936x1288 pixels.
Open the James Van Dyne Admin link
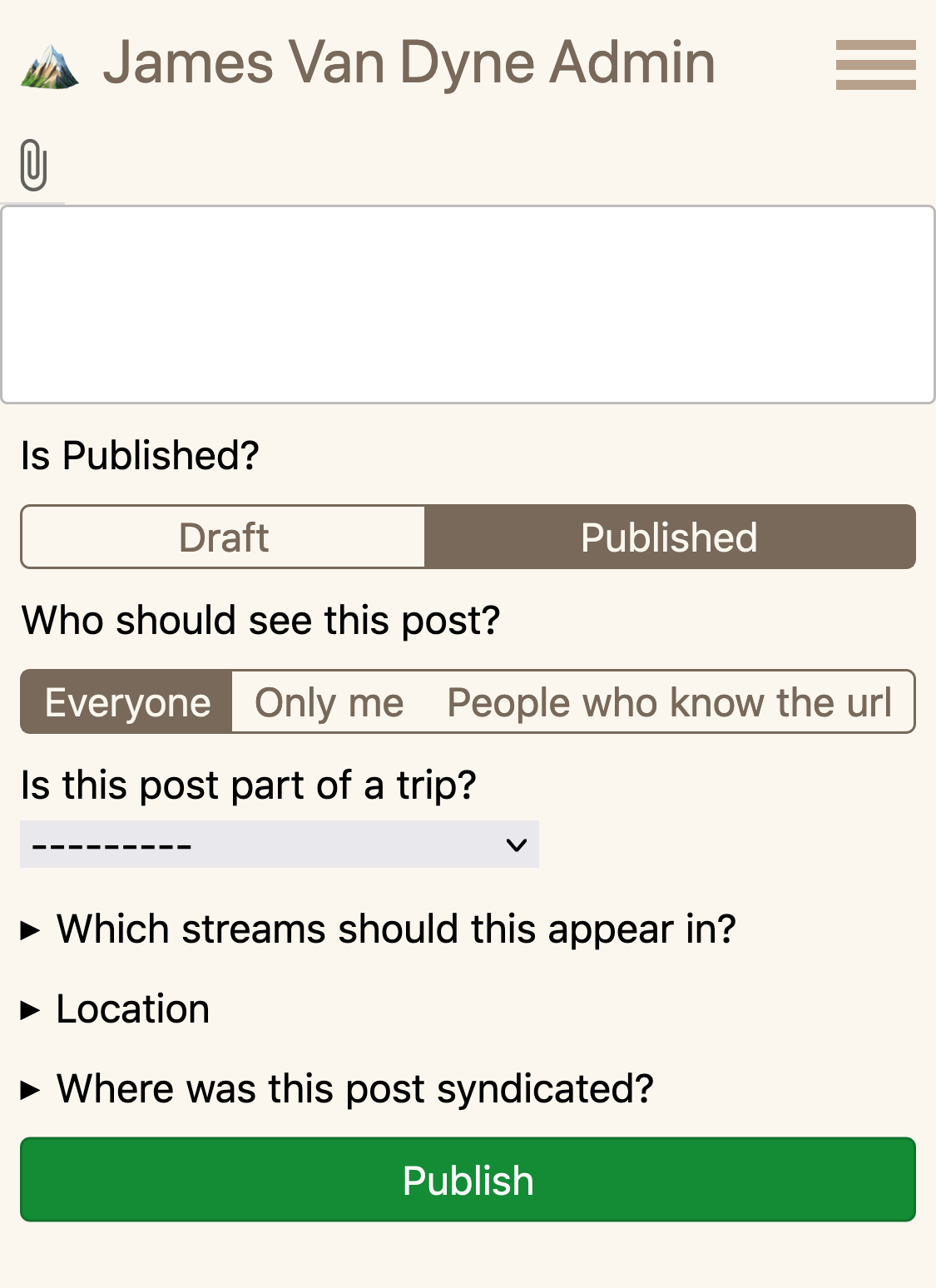point(409,63)
